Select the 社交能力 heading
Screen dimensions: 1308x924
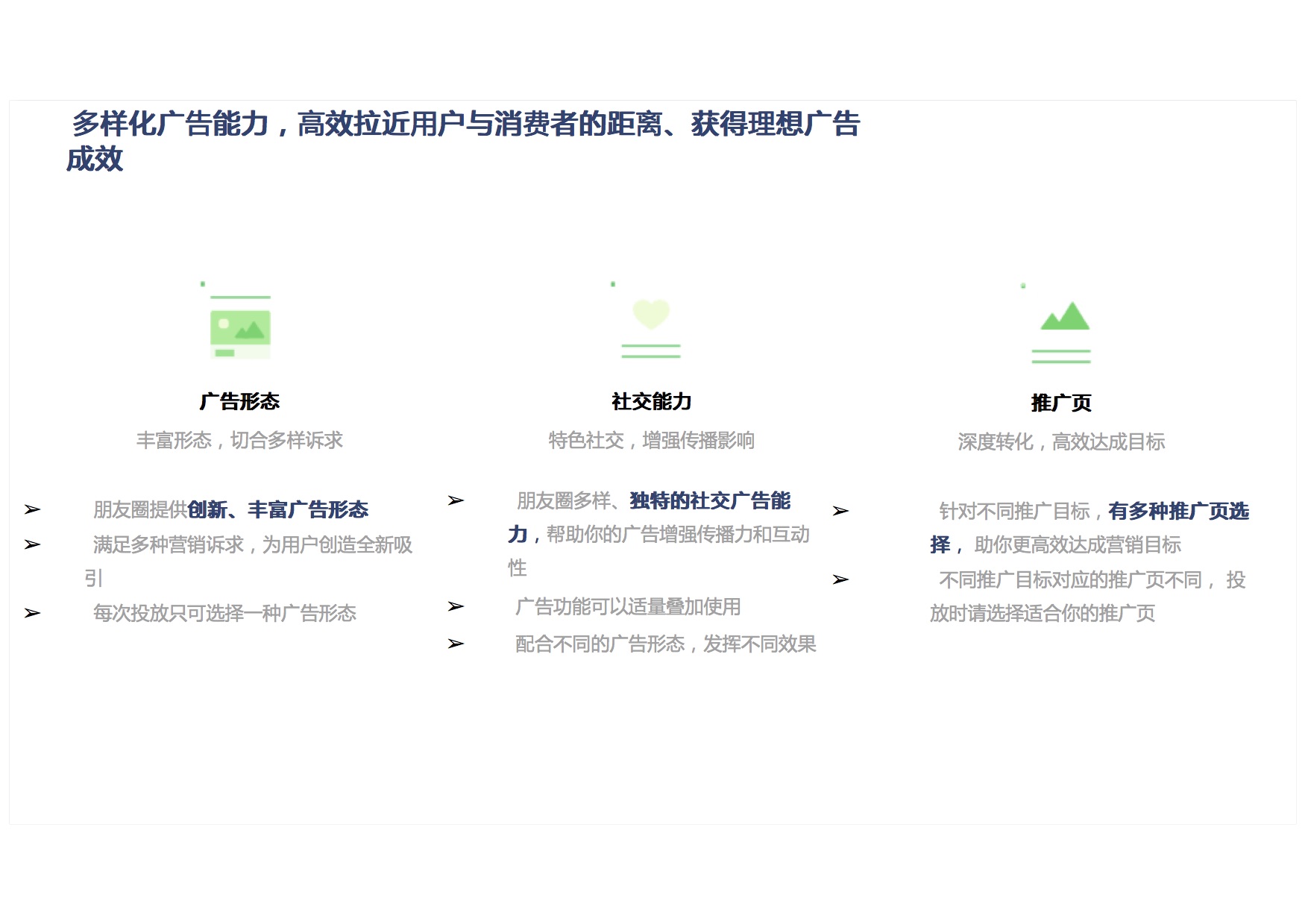[651, 402]
